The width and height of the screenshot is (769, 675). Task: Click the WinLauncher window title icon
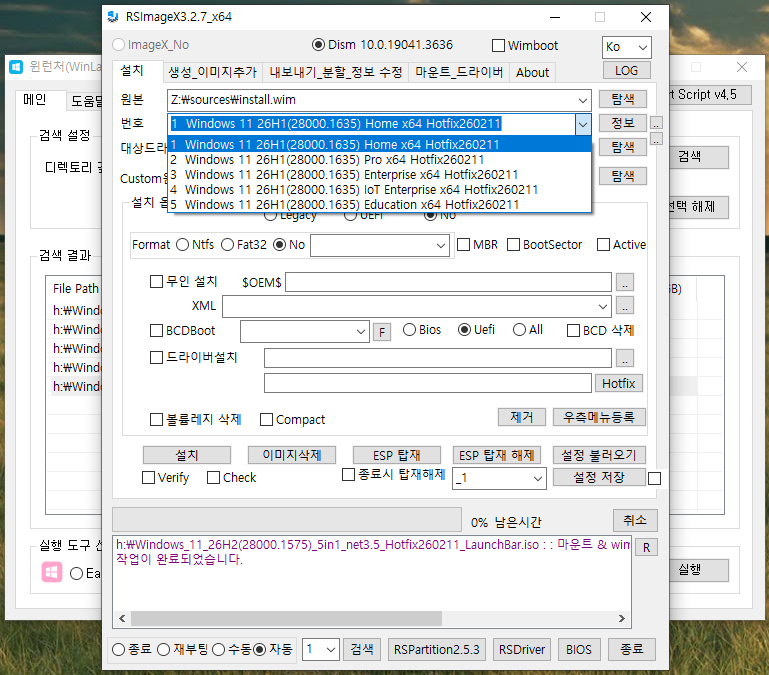(16, 67)
